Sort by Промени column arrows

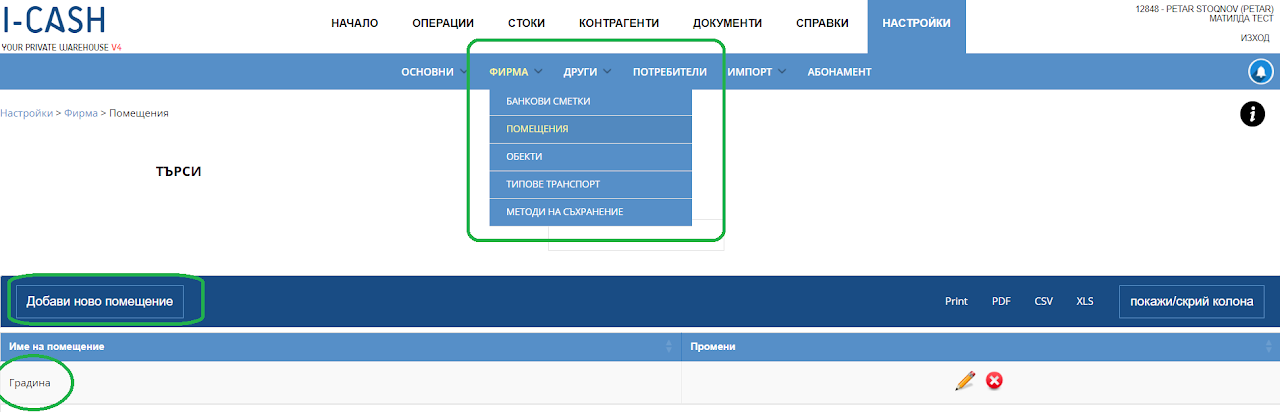coord(1268,346)
